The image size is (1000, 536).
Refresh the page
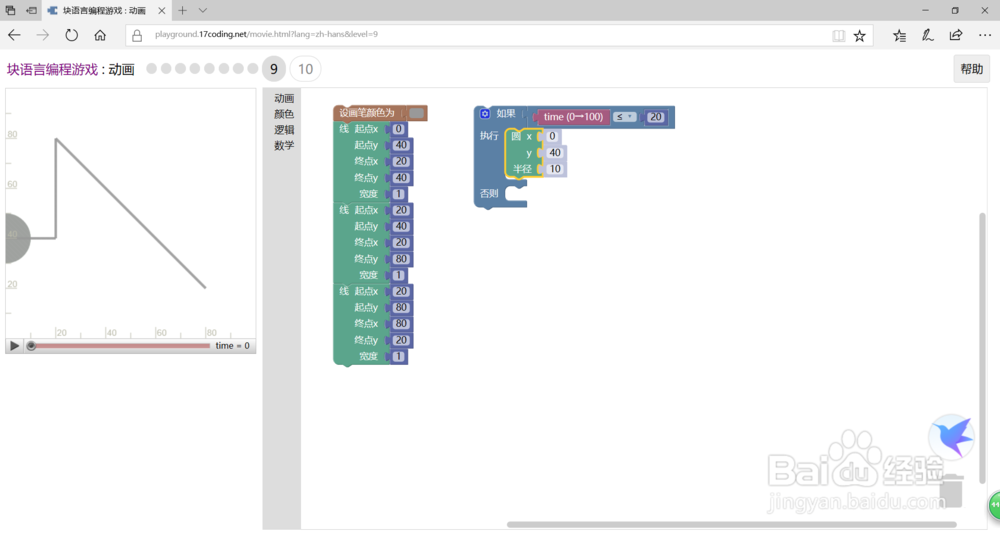coord(71,35)
